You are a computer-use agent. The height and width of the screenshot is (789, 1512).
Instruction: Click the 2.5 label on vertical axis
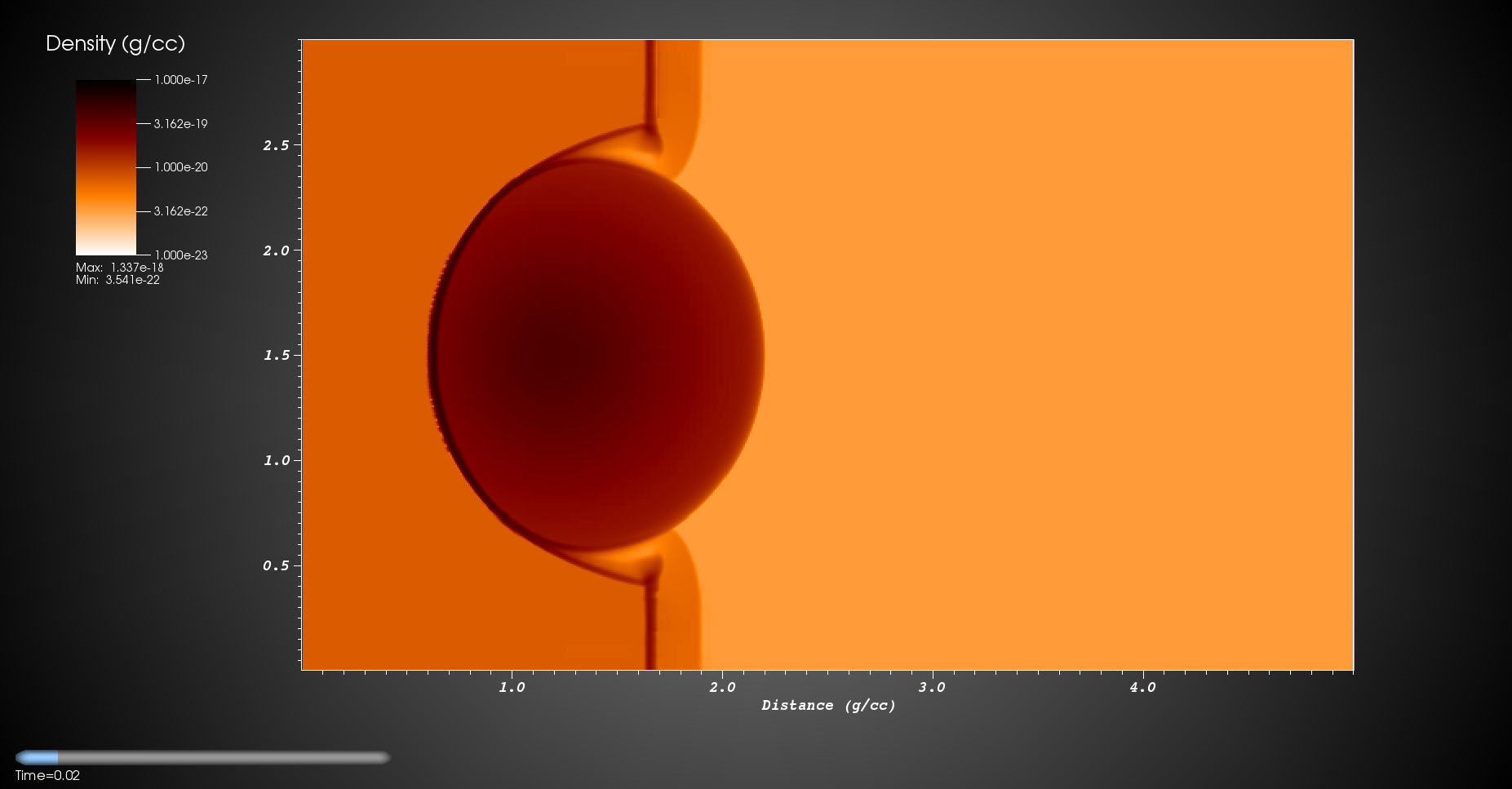pyautogui.click(x=276, y=146)
